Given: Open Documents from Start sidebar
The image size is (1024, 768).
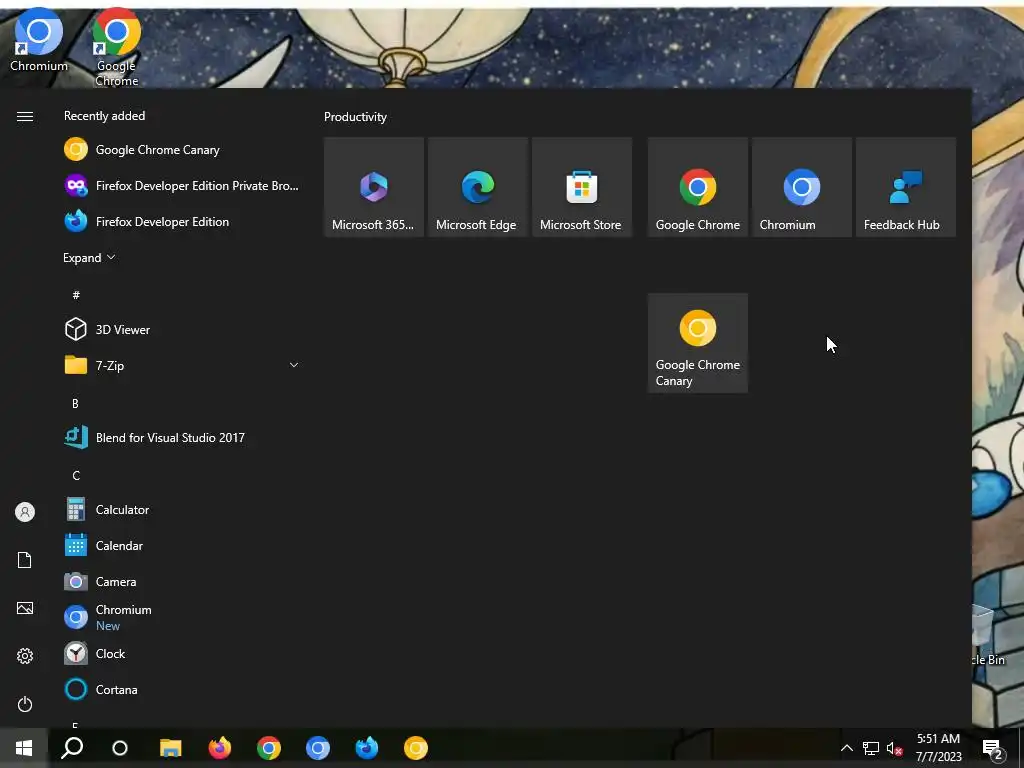Looking at the screenshot, I should 25,560.
